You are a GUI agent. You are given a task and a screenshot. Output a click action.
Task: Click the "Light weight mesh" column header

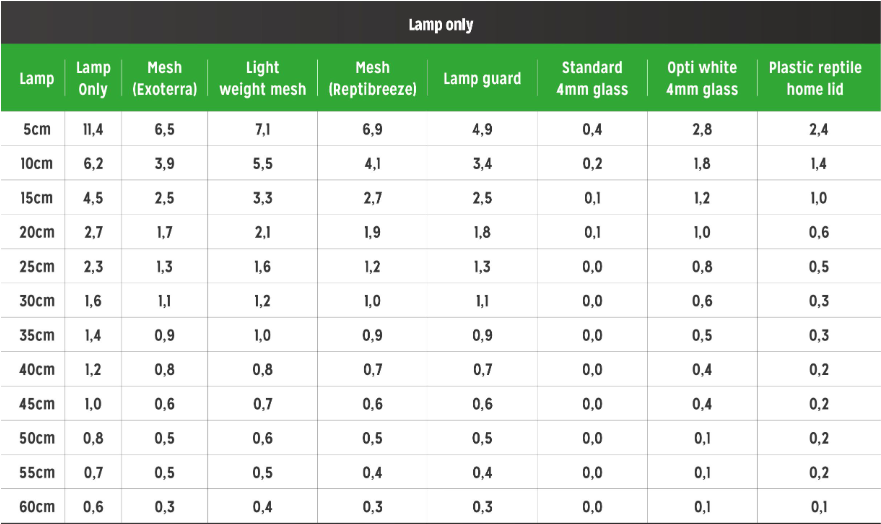262,79
